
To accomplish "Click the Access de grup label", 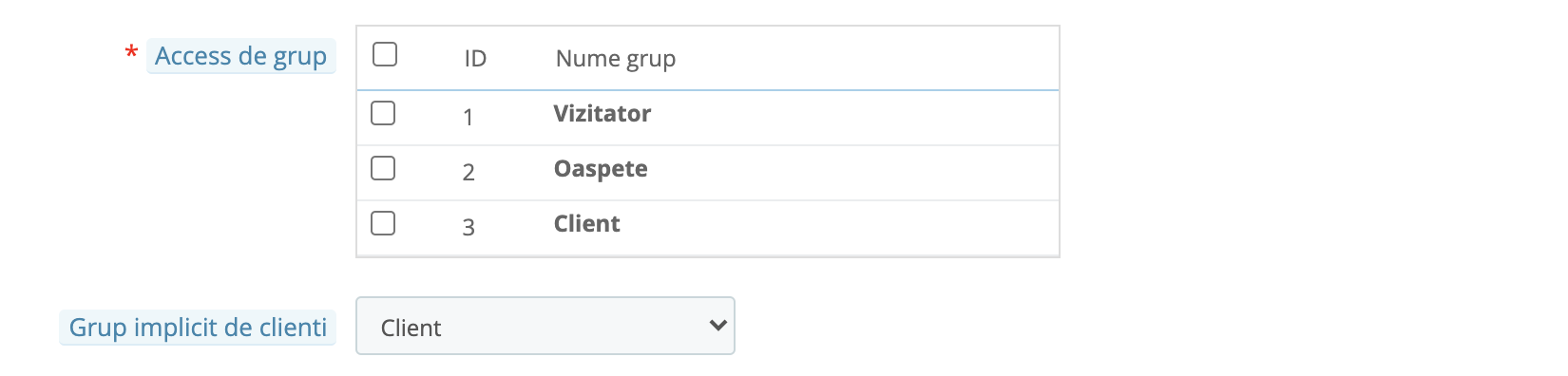I will [x=241, y=56].
